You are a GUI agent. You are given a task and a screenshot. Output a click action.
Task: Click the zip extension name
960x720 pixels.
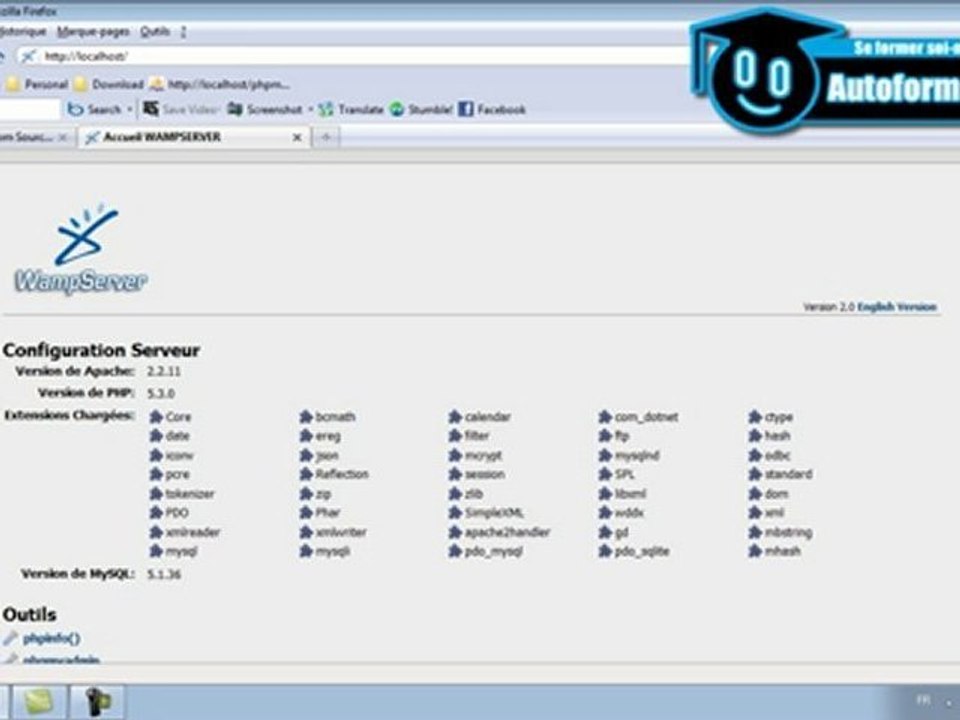point(323,494)
